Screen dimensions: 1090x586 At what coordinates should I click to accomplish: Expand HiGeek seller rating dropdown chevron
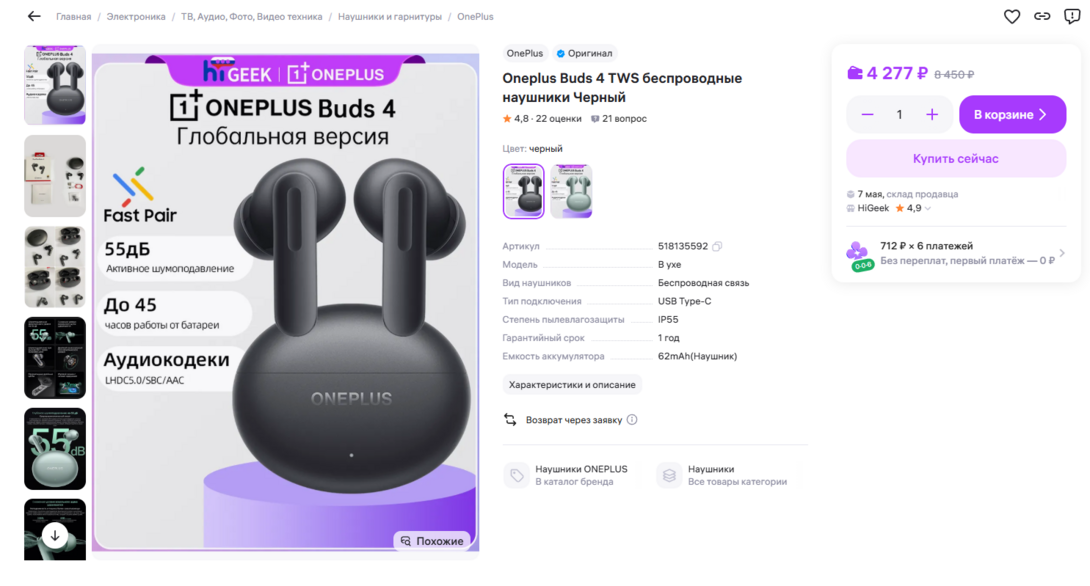[927, 209]
